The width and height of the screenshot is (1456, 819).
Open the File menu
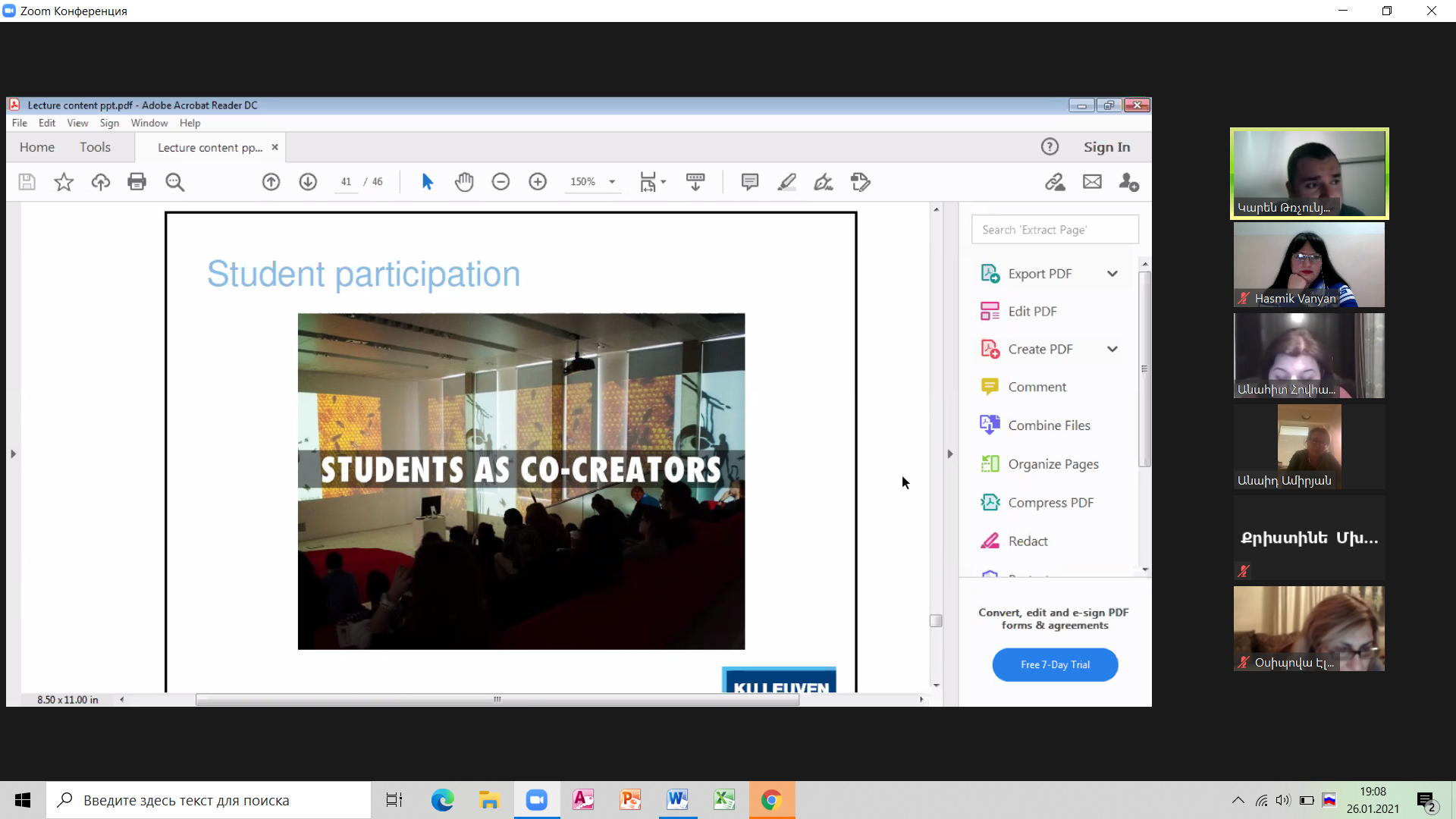[20, 123]
